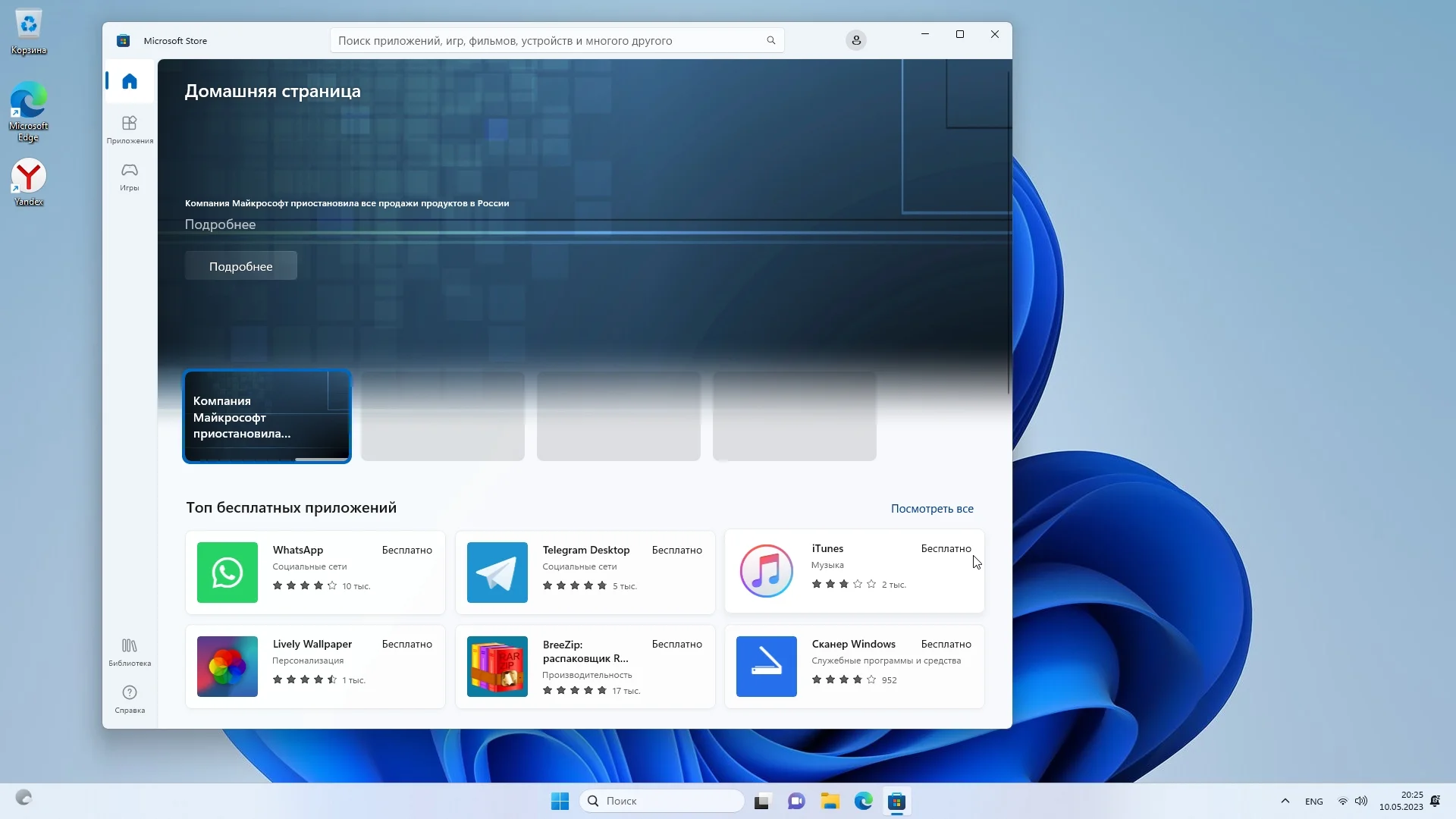Open Сканер Windows app tile

(x=854, y=667)
